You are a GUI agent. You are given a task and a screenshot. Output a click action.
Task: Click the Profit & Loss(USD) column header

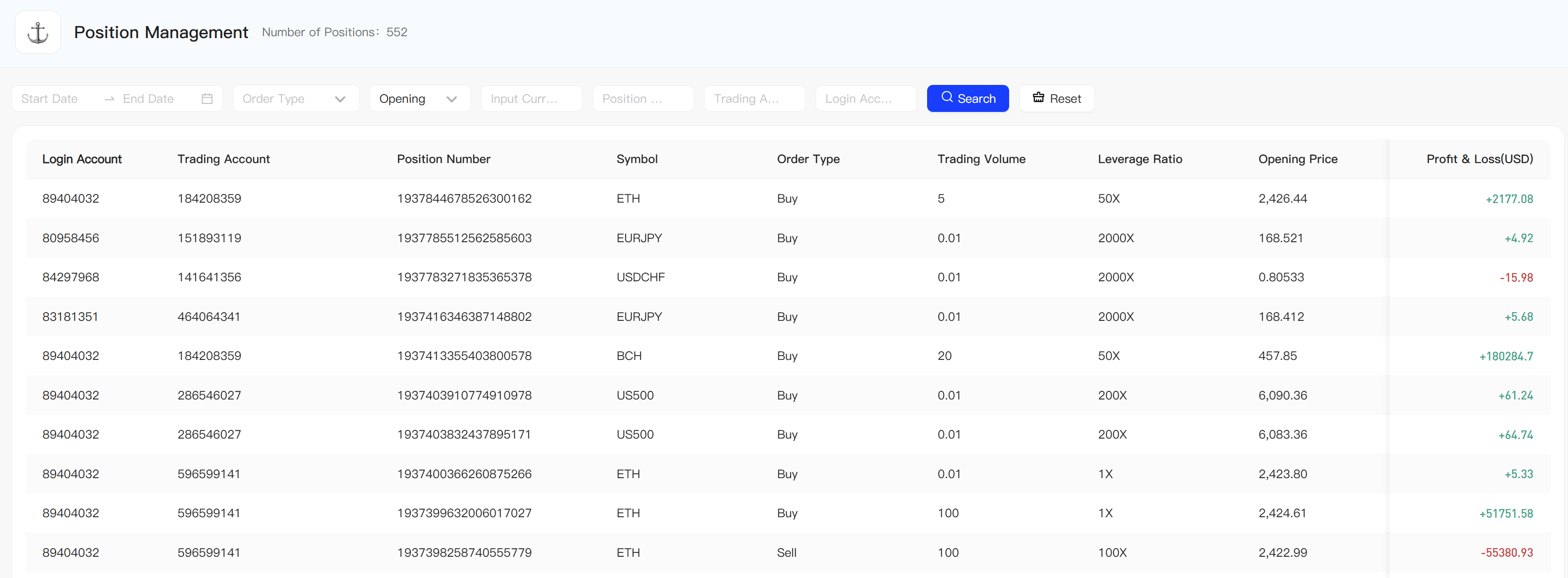click(1479, 159)
